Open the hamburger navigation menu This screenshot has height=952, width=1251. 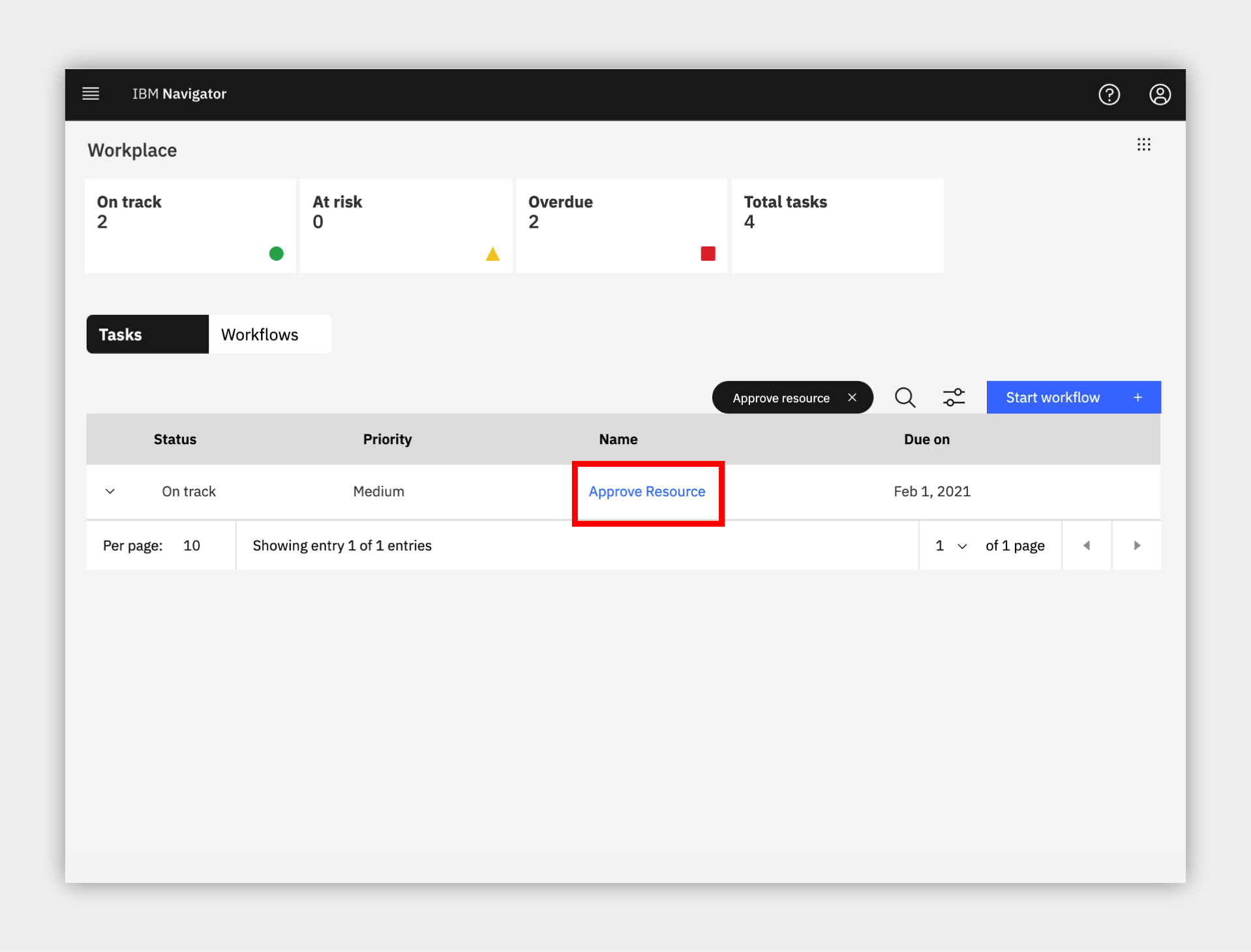tap(91, 94)
